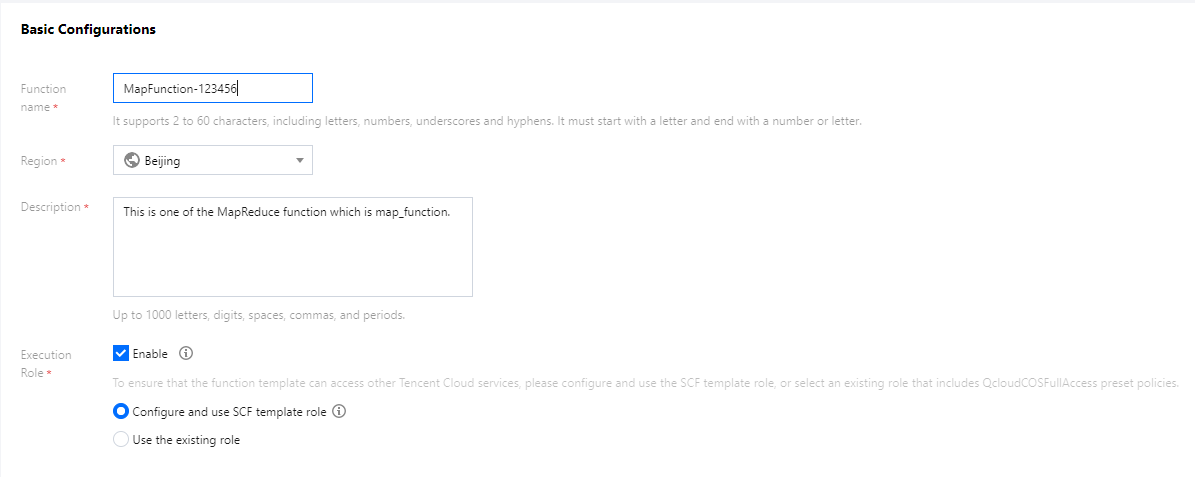
Task: Uncheck the Enable execution role checkbox
Action: click(x=120, y=354)
